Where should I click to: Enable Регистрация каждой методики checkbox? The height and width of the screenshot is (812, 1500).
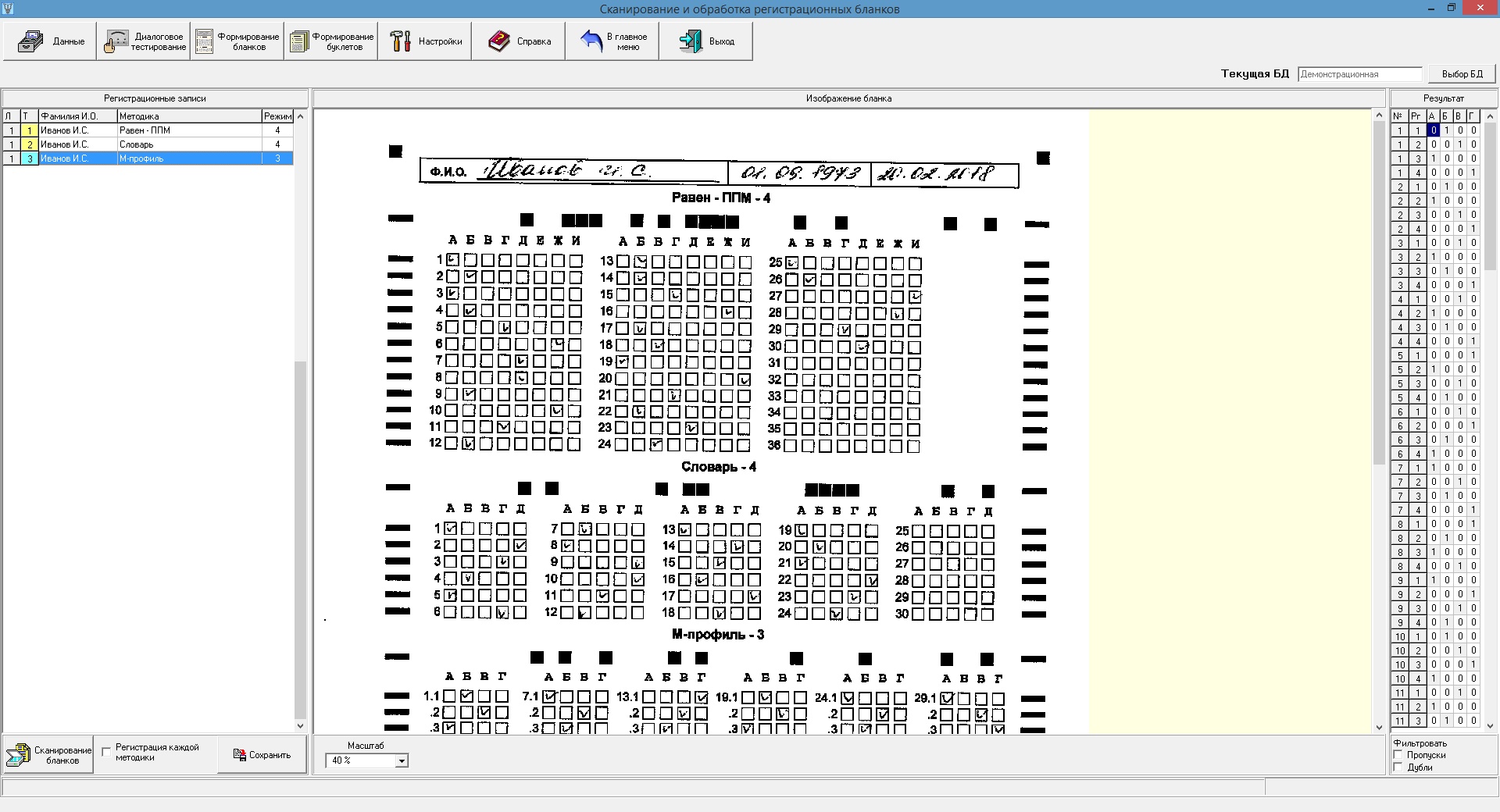pos(107,753)
